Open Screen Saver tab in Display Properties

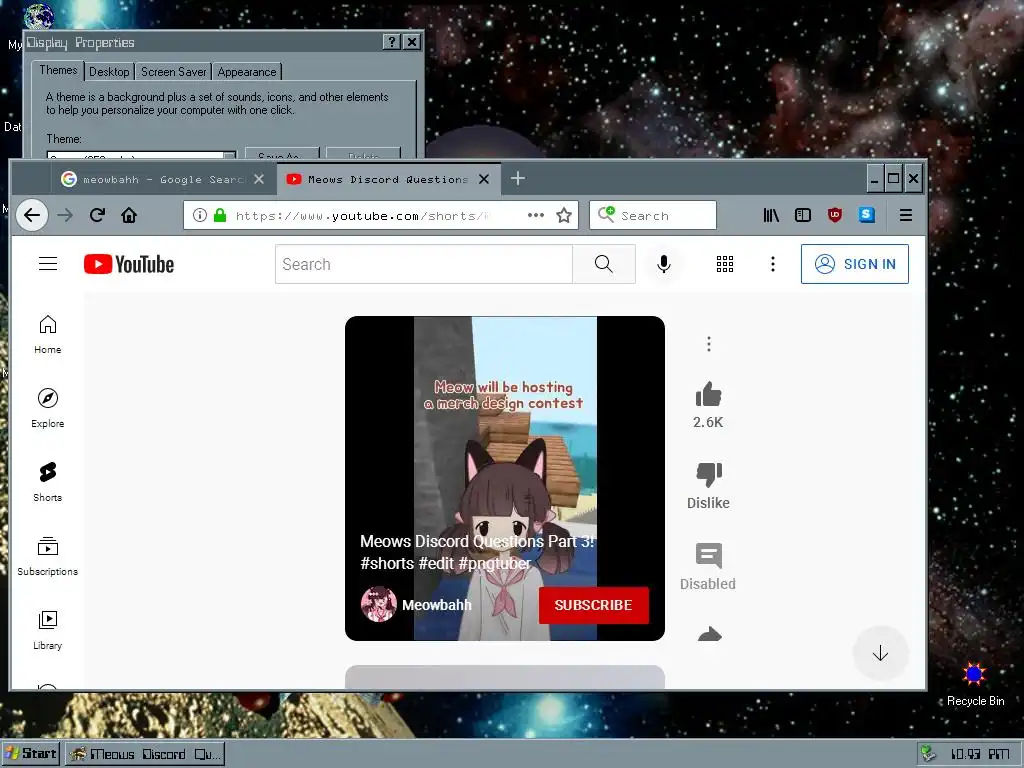(x=173, y=72)
